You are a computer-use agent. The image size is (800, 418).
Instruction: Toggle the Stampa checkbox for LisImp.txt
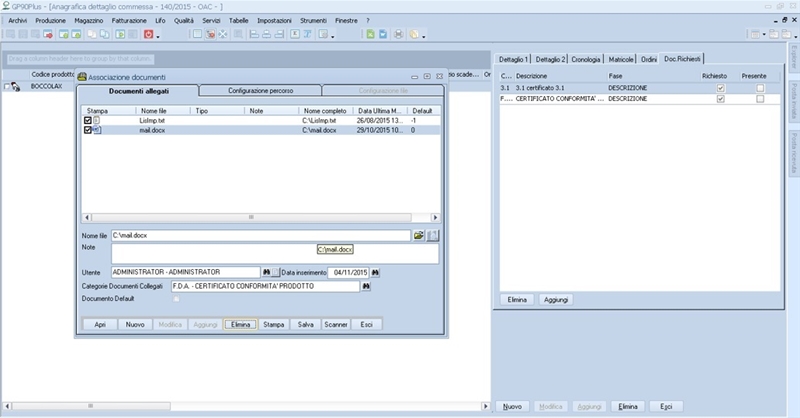click(88, 120)
